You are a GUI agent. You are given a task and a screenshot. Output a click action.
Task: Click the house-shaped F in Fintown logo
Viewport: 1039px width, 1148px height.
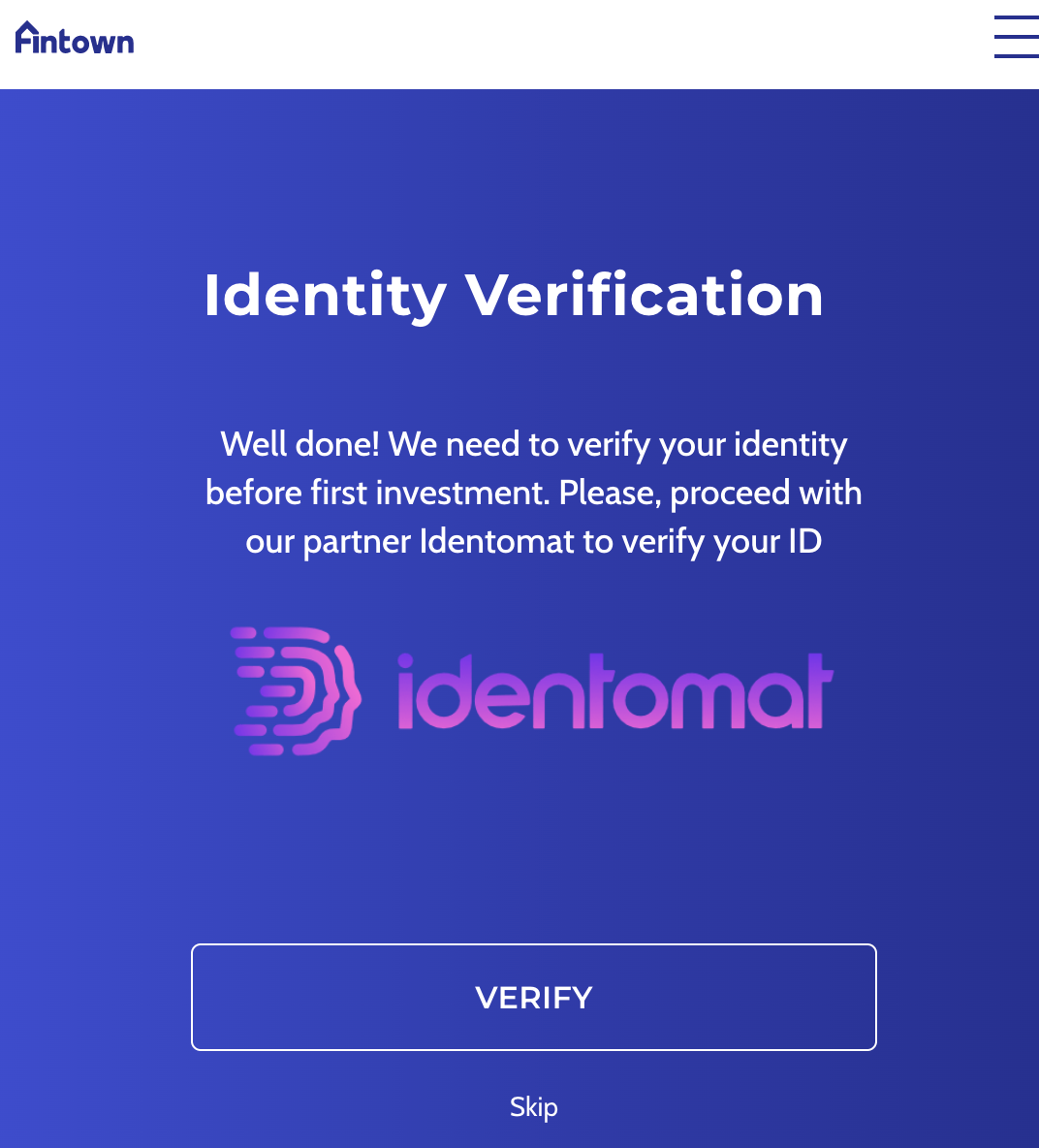[26, 37]
